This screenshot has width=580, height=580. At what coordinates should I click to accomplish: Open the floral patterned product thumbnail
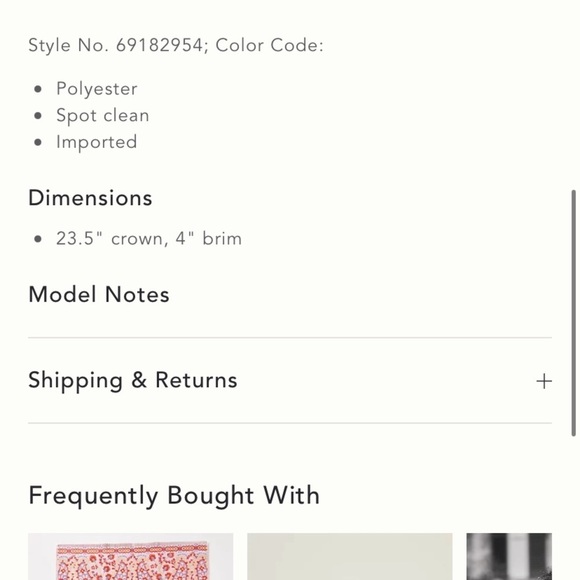tap(131, 556)
